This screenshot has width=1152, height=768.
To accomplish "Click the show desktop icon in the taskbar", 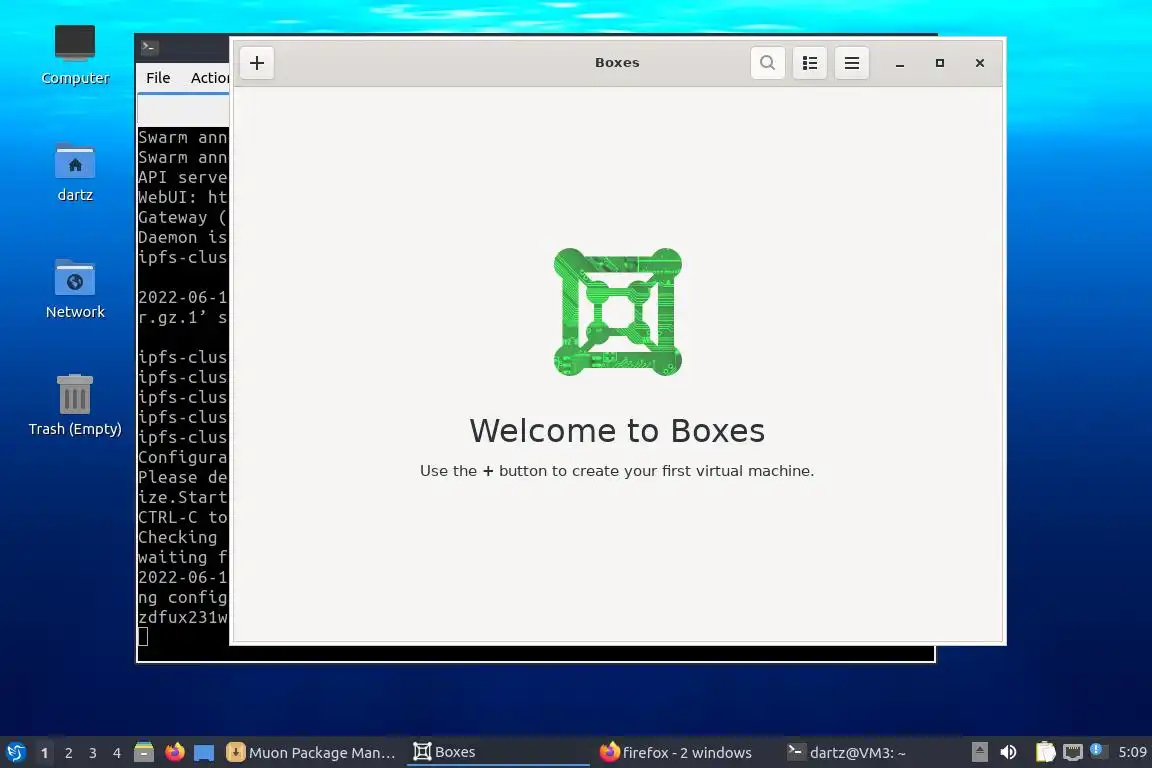I will pos(204,753).
